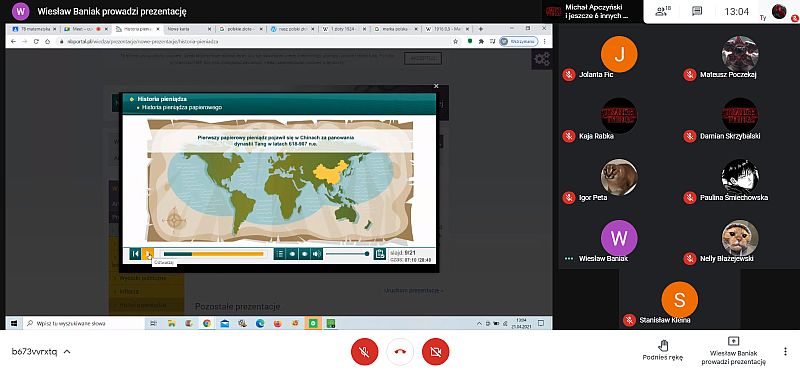Screen dimensions: 800x372
Task: Open the slide list icon in the player
Action: click(280, 254)
